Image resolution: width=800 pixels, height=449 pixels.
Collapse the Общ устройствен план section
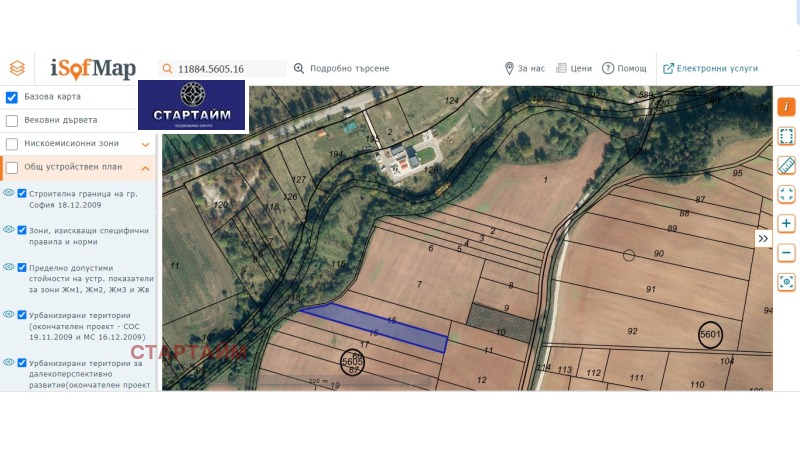click(x=145, y=168)
